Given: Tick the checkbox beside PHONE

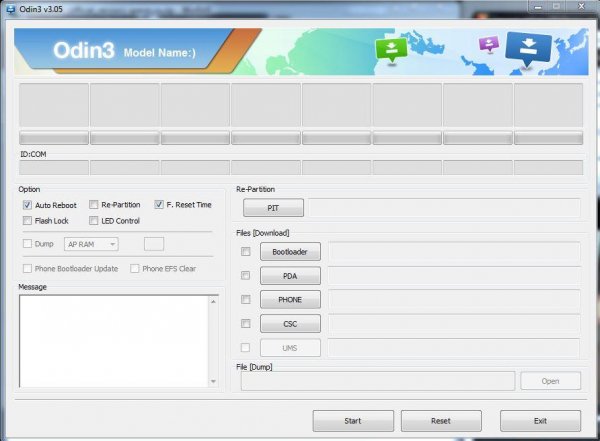Looking at the screenshot, I should point(246,299).
